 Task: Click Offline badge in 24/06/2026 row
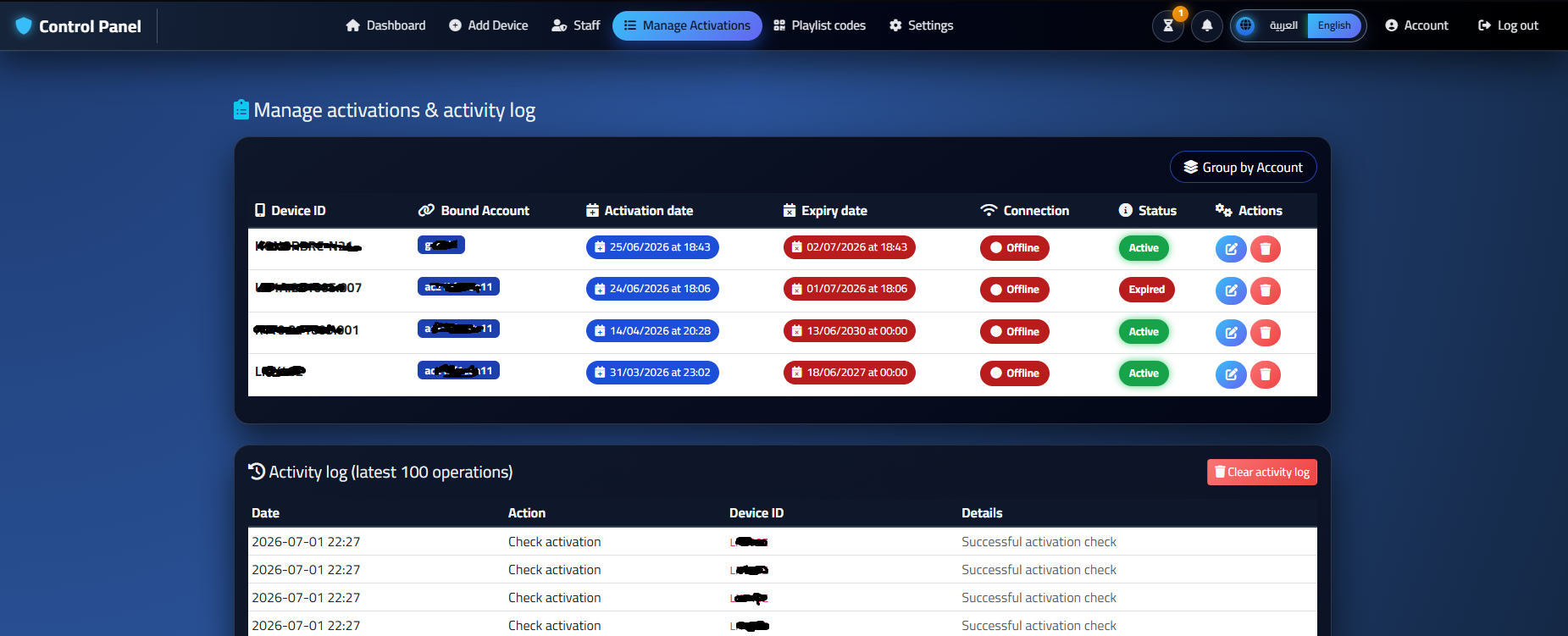click(x=1015, y=290)
